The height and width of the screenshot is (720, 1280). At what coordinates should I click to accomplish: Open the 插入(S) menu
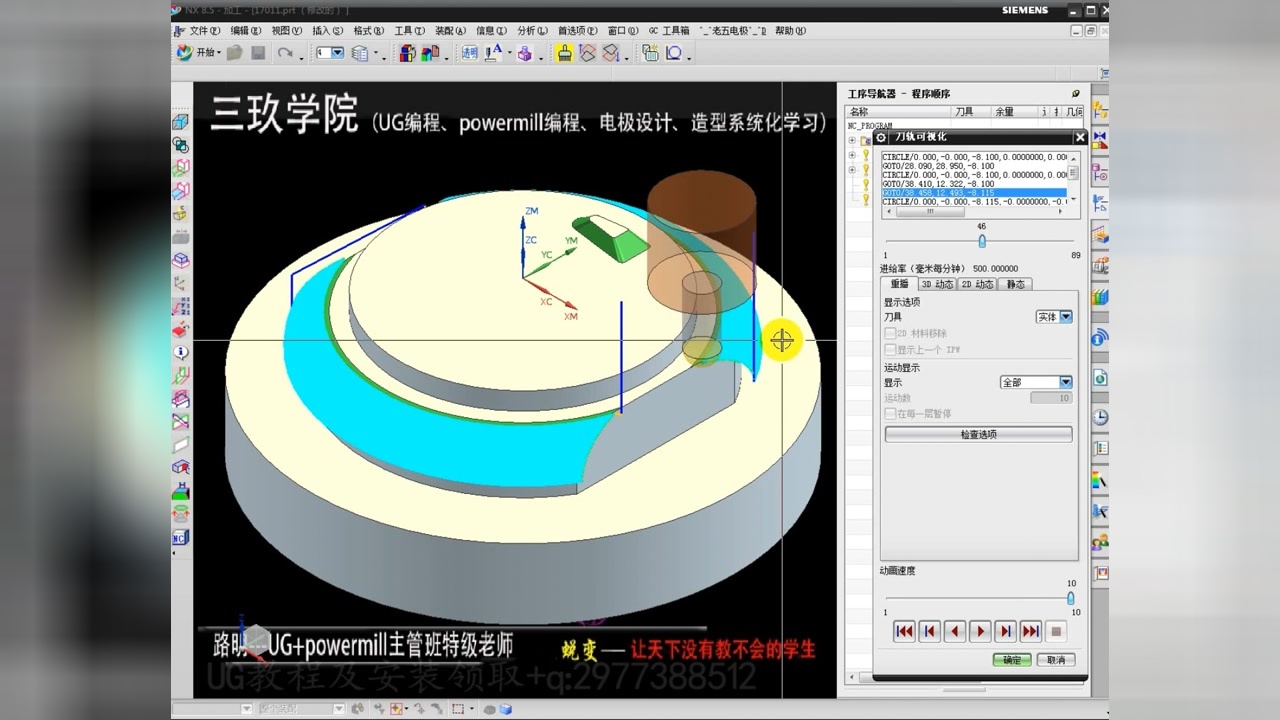pos(328,31)
